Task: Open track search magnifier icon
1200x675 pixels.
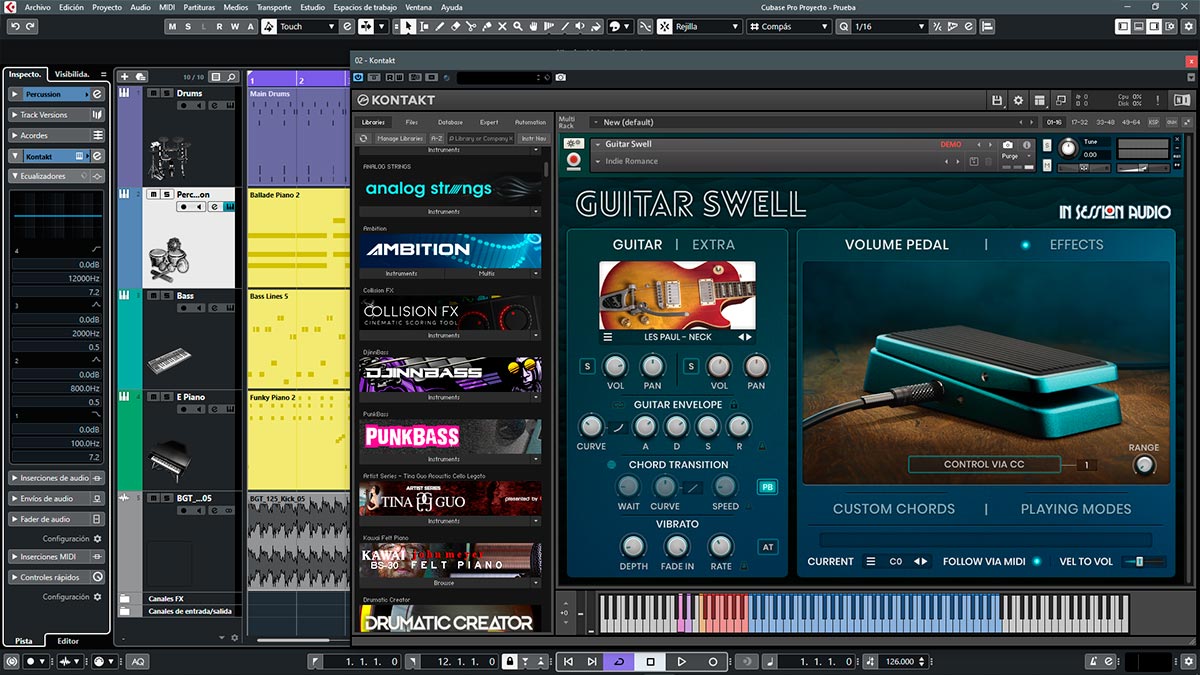Action: click(231, 77)
